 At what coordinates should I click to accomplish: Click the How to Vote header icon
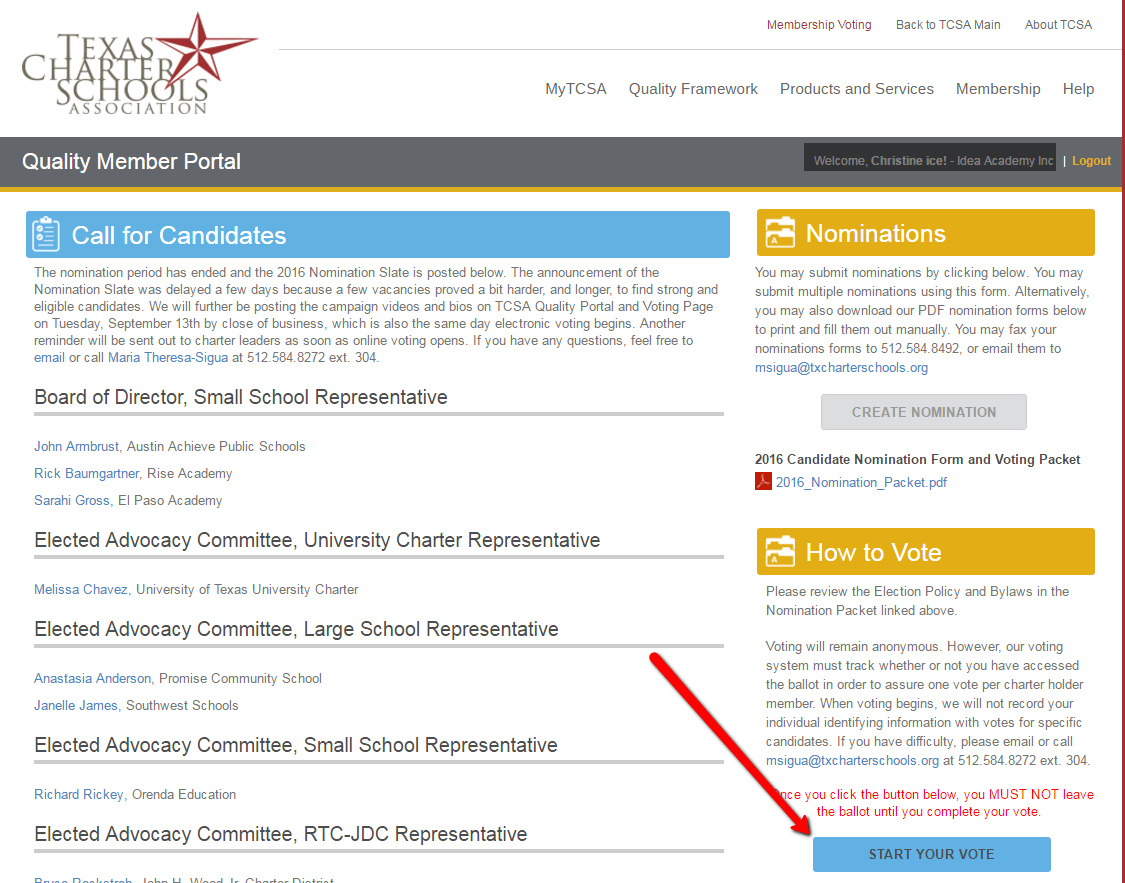coord(780,552)
